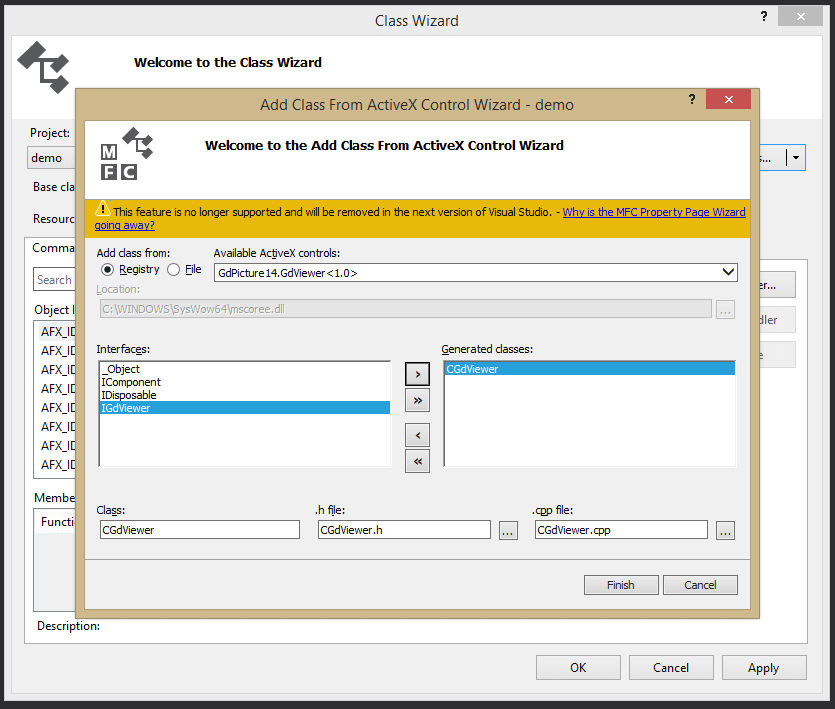Click the Finish button
835x709 pixels.
click(620, 584)
